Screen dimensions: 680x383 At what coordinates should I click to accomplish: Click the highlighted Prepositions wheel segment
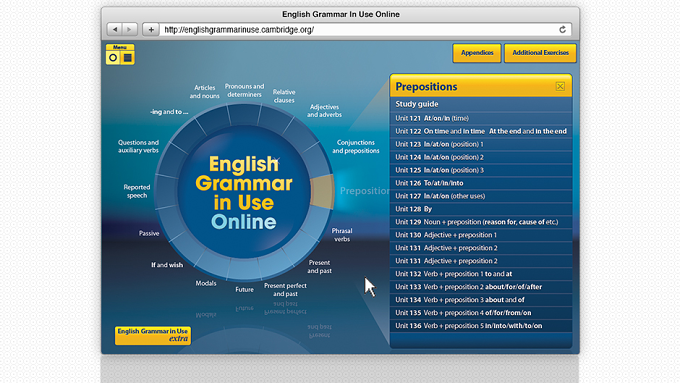(x=322, y=191)
